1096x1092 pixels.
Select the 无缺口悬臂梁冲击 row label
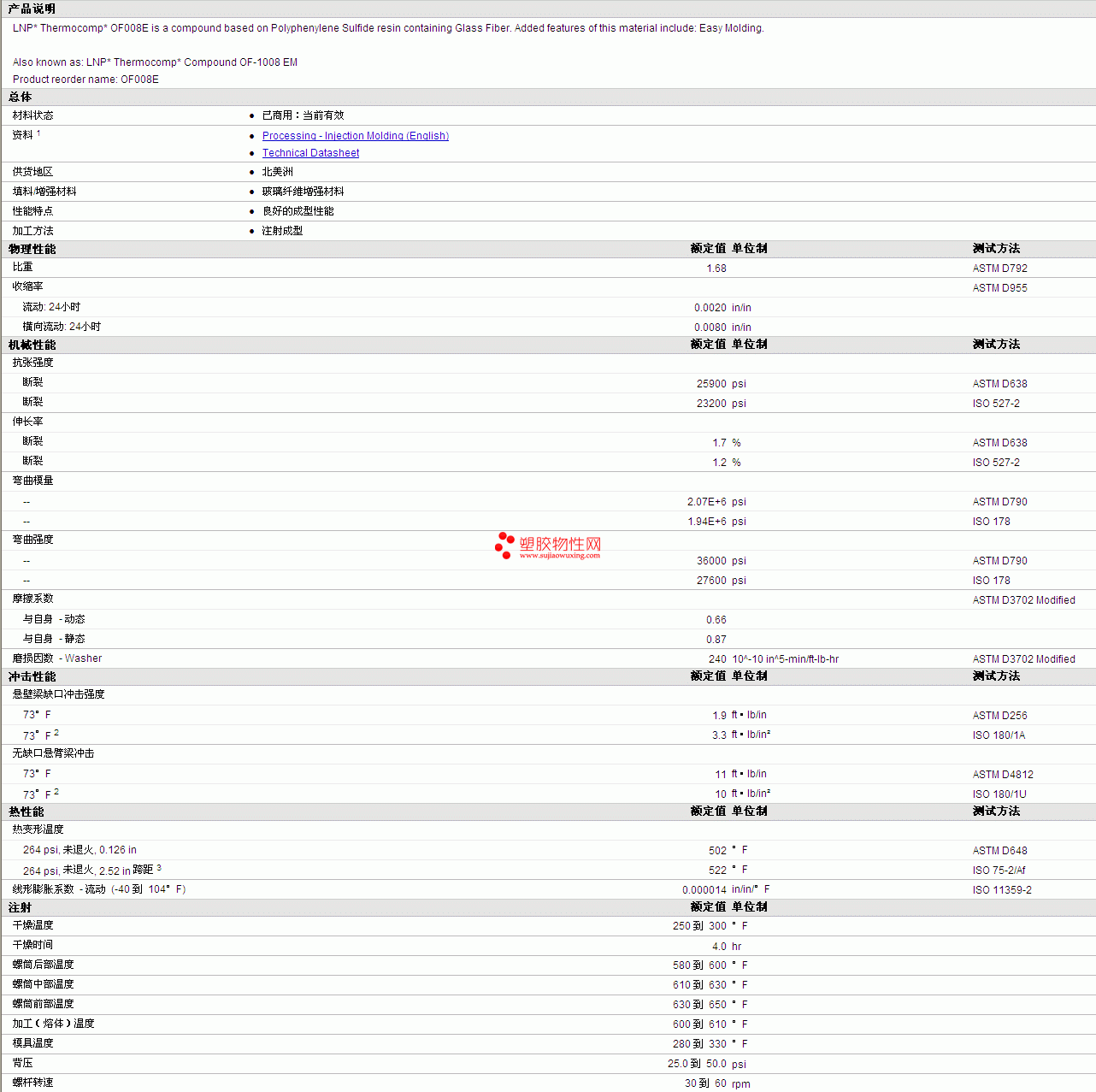tap(53, 753)
